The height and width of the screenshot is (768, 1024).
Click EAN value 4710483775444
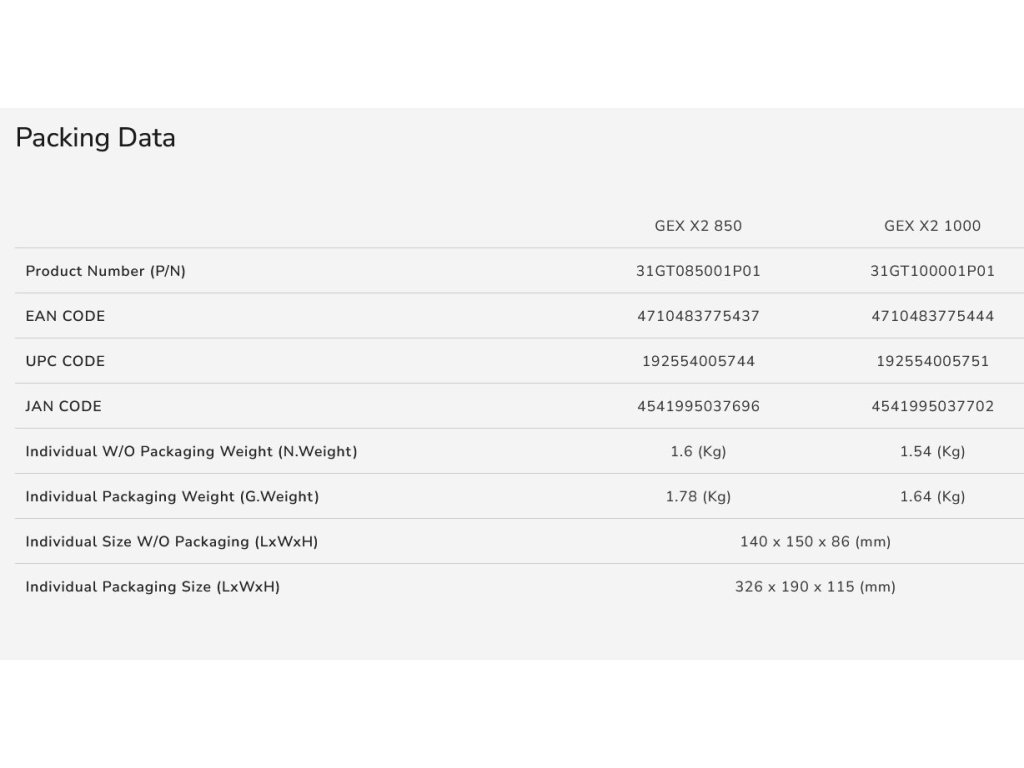932,316
